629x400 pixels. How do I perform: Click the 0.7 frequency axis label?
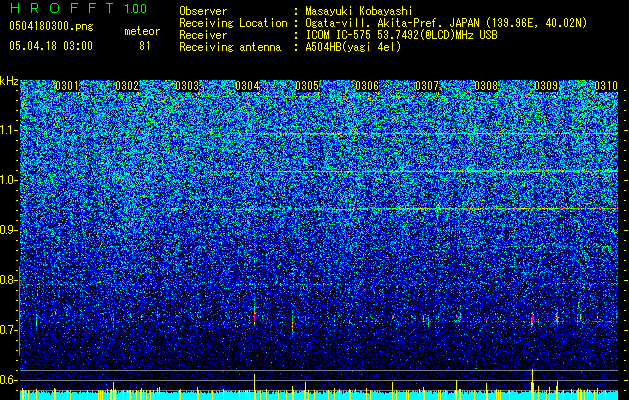coord(9,330)
